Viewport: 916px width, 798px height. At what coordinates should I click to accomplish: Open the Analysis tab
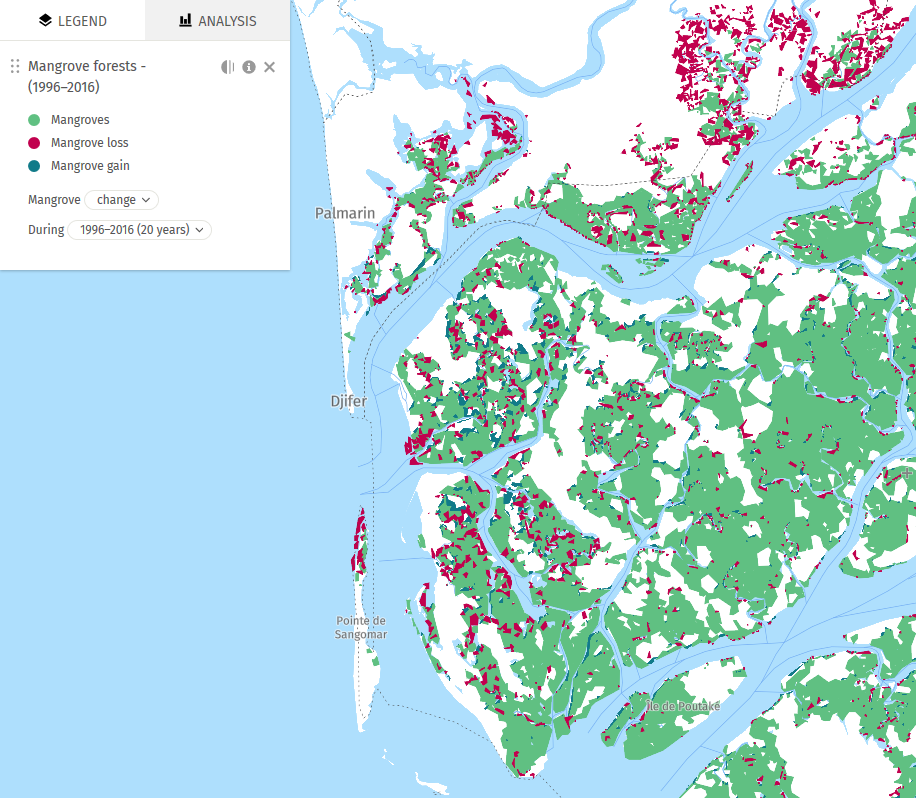click(217, 20)
